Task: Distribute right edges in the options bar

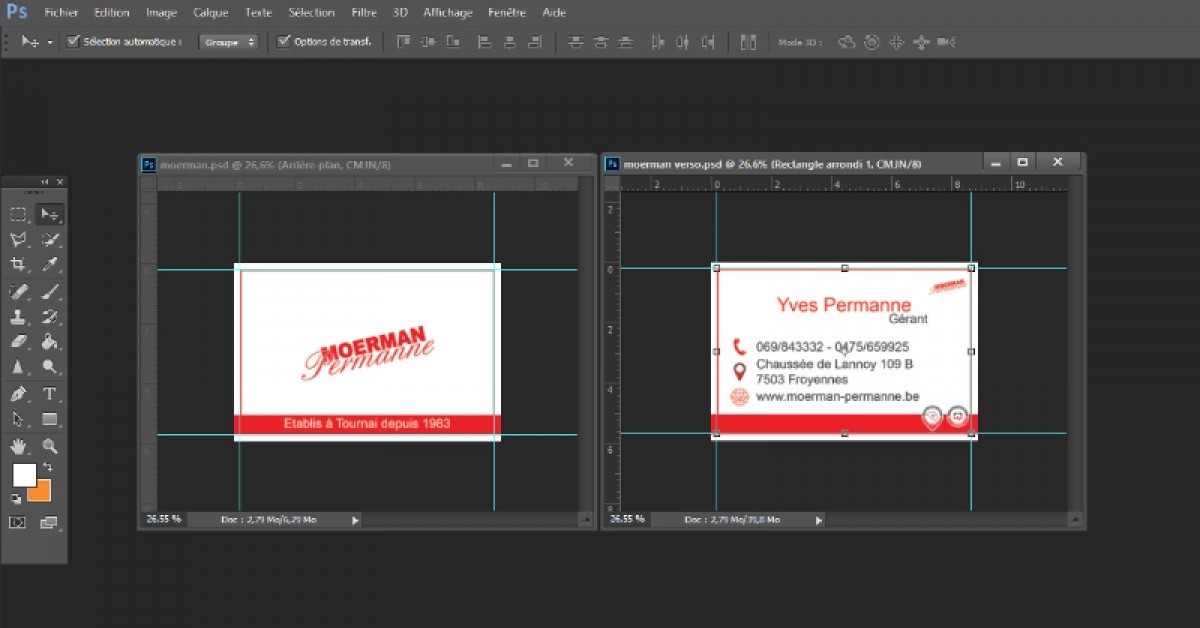Action: pyautogui.click(x=708, y=42)
